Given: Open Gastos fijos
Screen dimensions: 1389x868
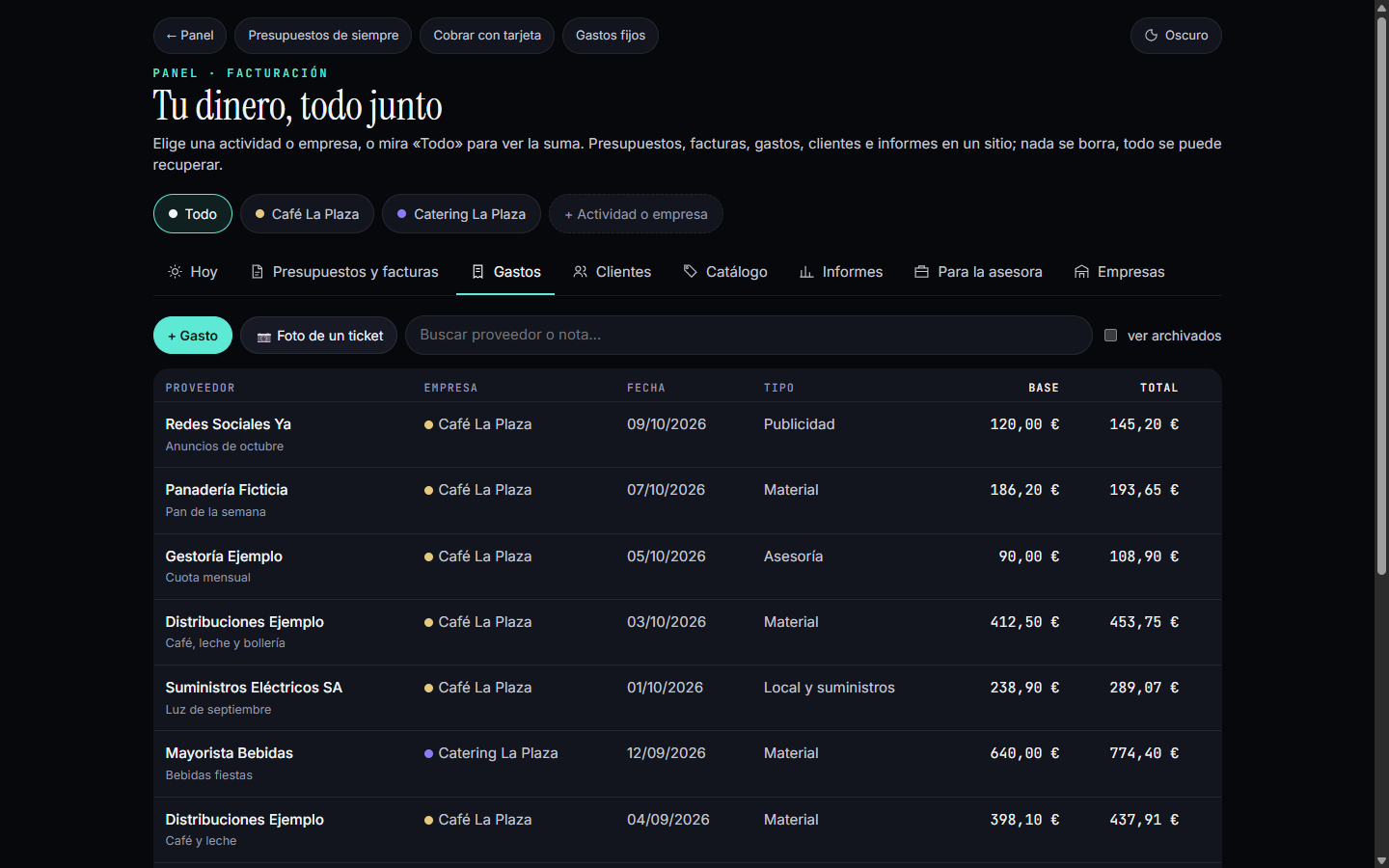Looking at the screenshot, I should (x=611, y=36).
